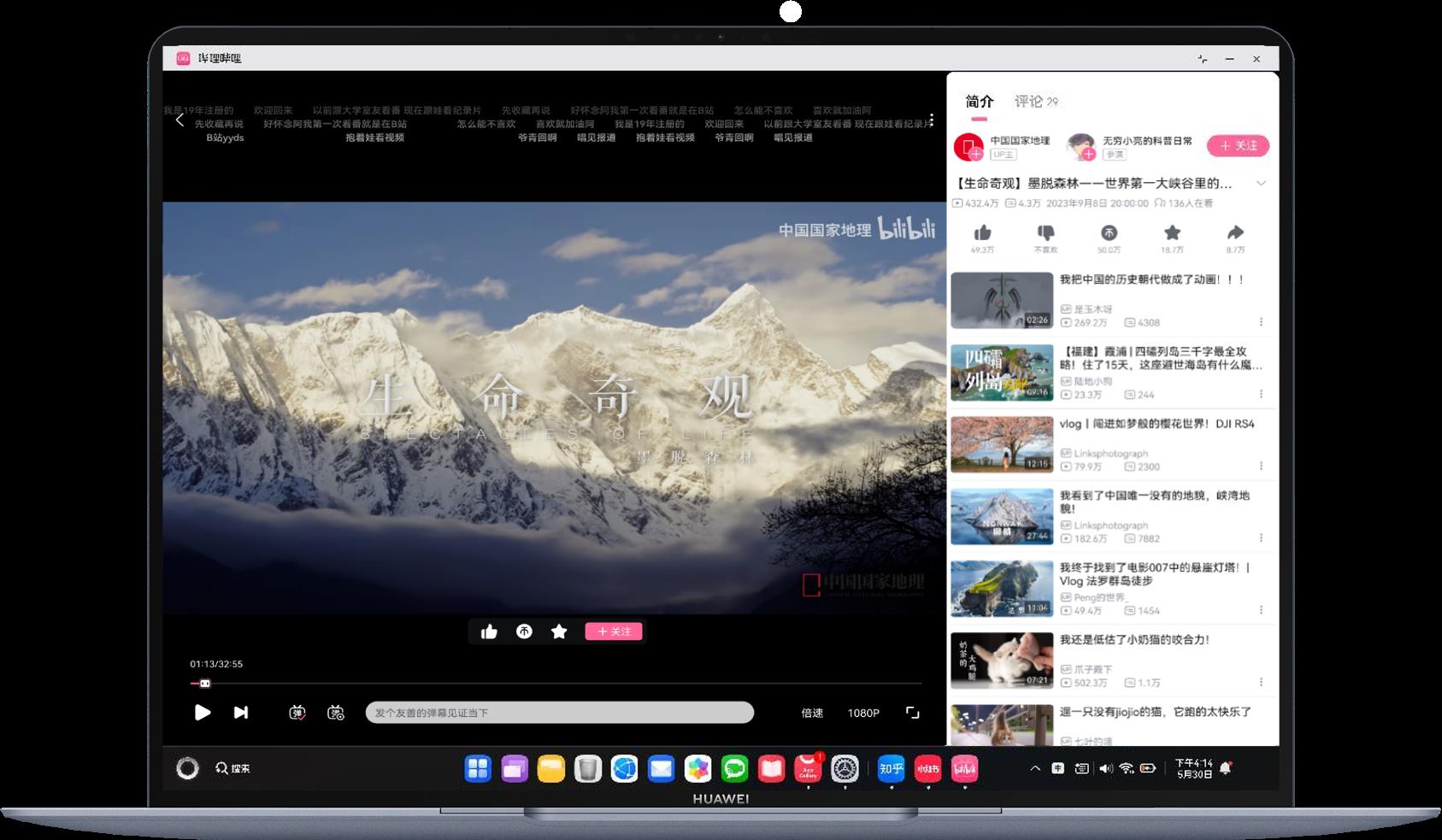The image size is (1442, 840).
Task: Open the app grid icon in the dock
Action: [x=478, y=769]
